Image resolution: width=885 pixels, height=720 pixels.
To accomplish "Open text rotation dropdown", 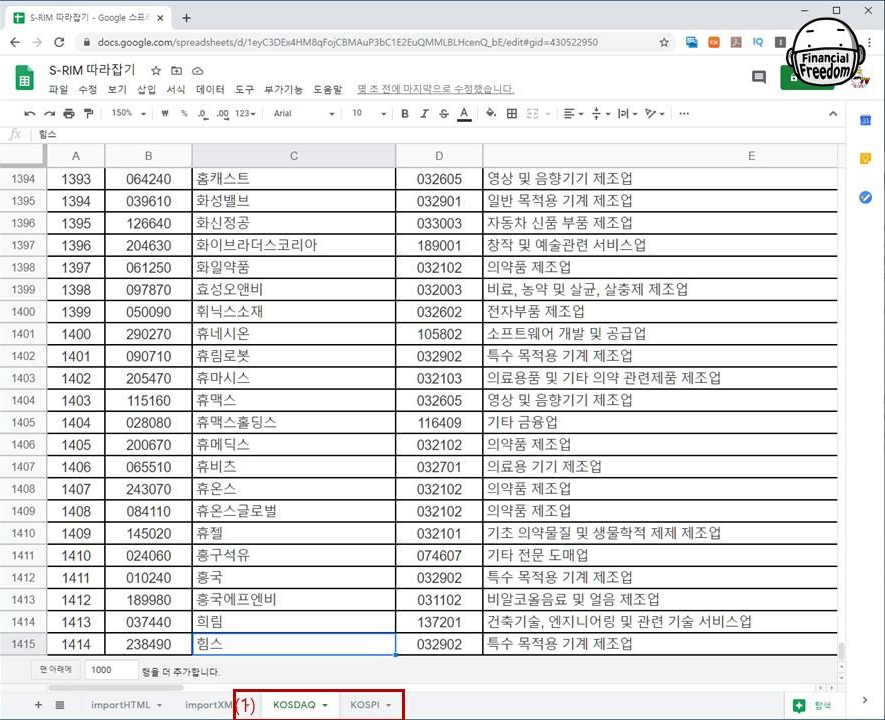I will pos(655,113).
